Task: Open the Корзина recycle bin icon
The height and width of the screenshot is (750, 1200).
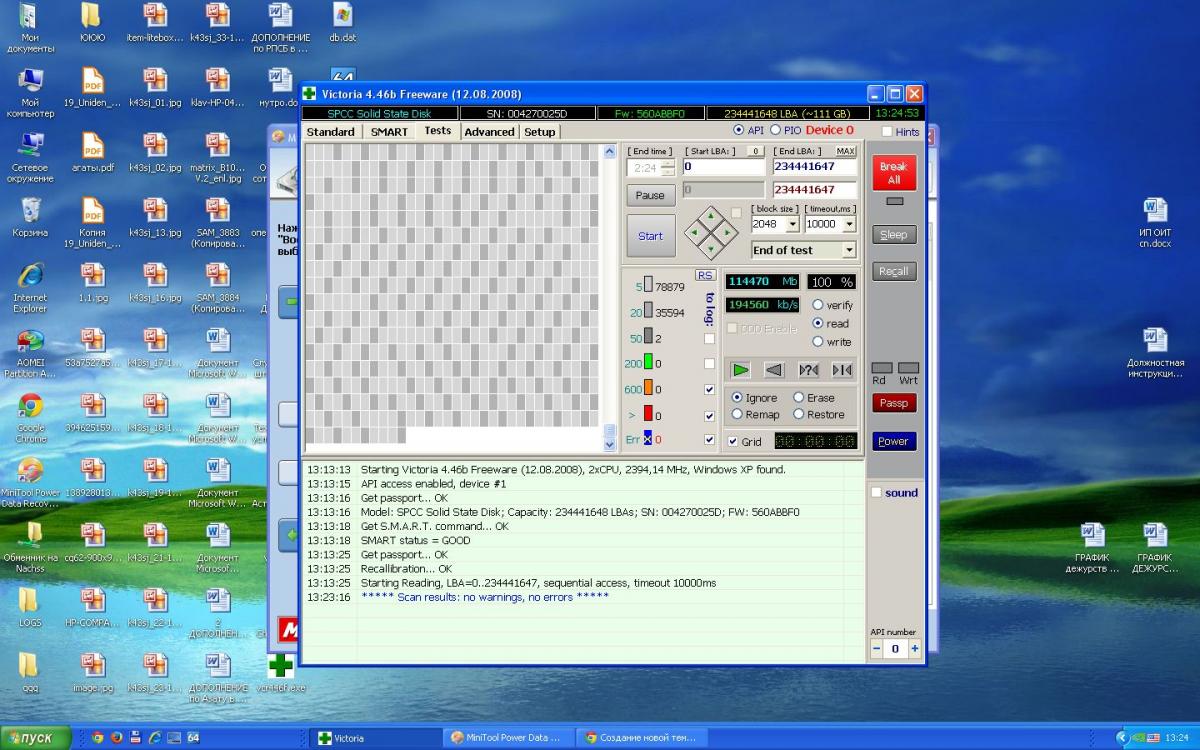Action: coord(31,217)
